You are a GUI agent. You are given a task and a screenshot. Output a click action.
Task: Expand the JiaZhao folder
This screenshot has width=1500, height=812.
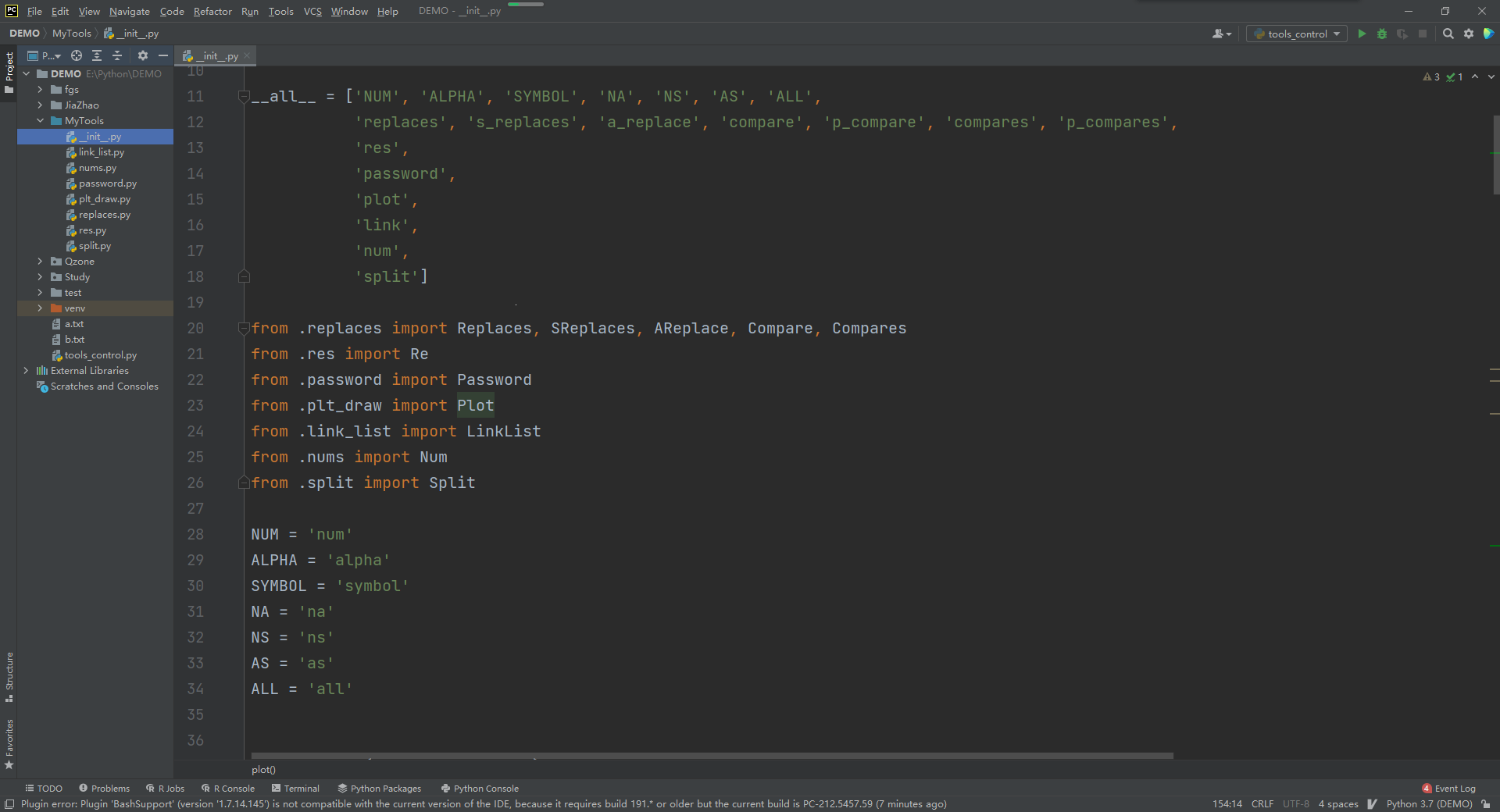tap(40, 105)
